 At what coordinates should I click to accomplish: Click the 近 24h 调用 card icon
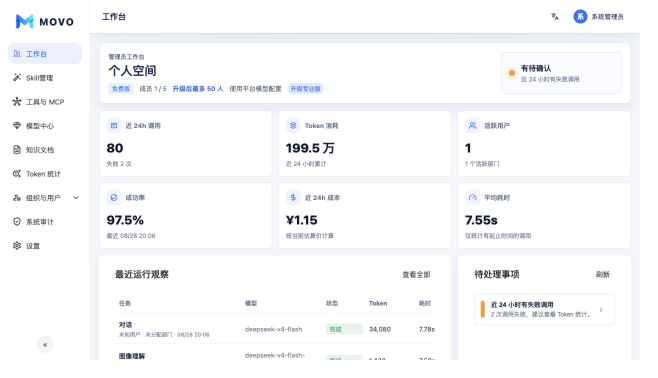click(x=114, y=125)
